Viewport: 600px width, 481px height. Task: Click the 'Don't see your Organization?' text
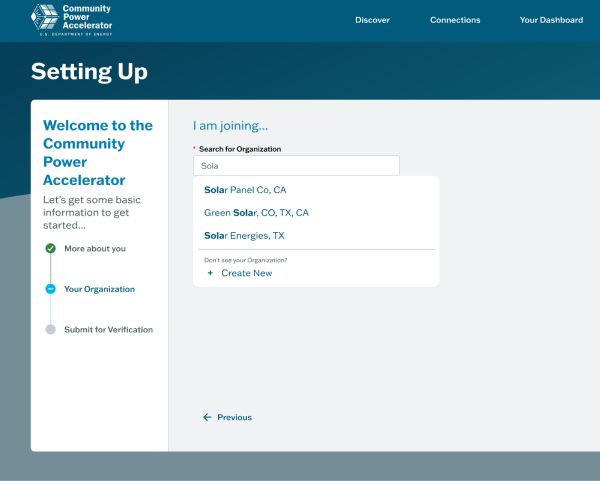tap(245, 260)
